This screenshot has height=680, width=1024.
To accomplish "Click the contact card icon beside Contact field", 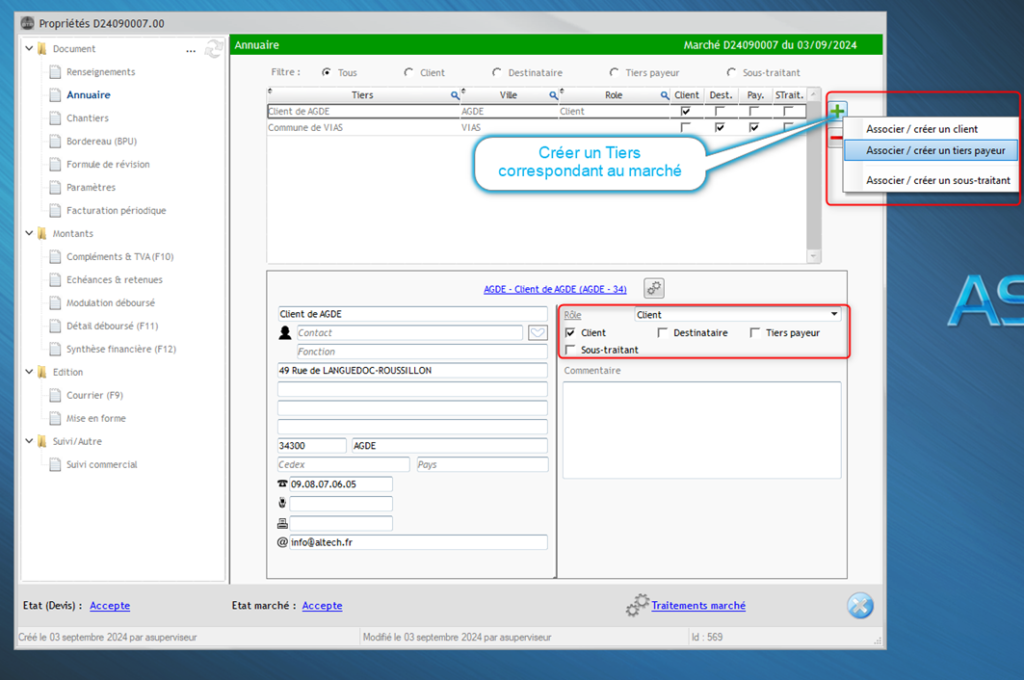I will point(538,333).
